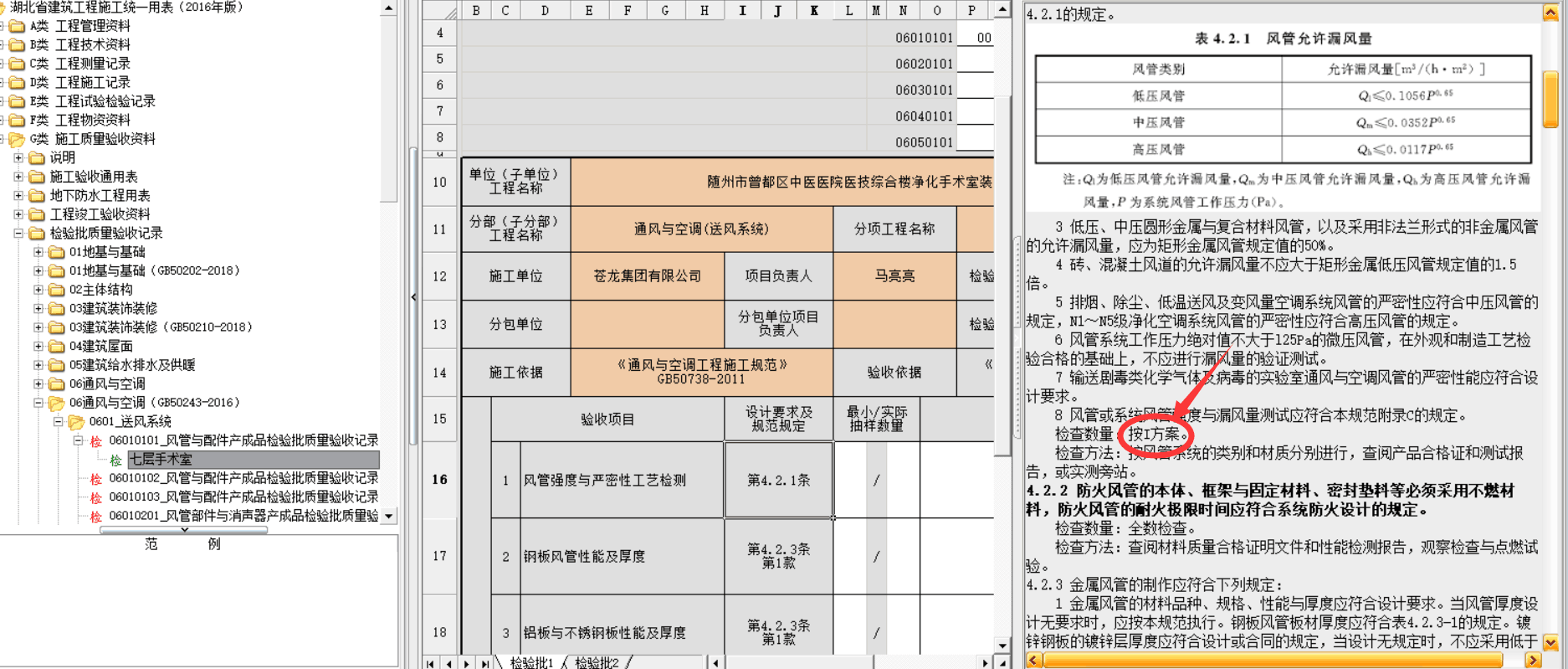Click the open folder icon of G类 施工质量验收资料
The height and width of the screenshot is (669, 1568).
pos(17,139)
